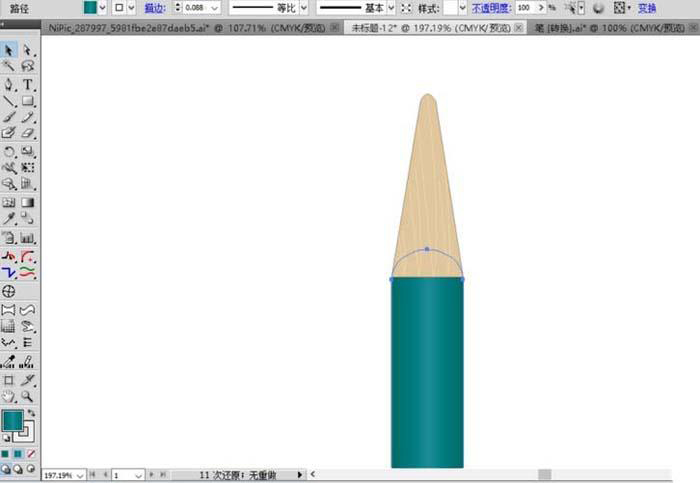
Task: Select the Blend tool
Action: tap(28, 218)
